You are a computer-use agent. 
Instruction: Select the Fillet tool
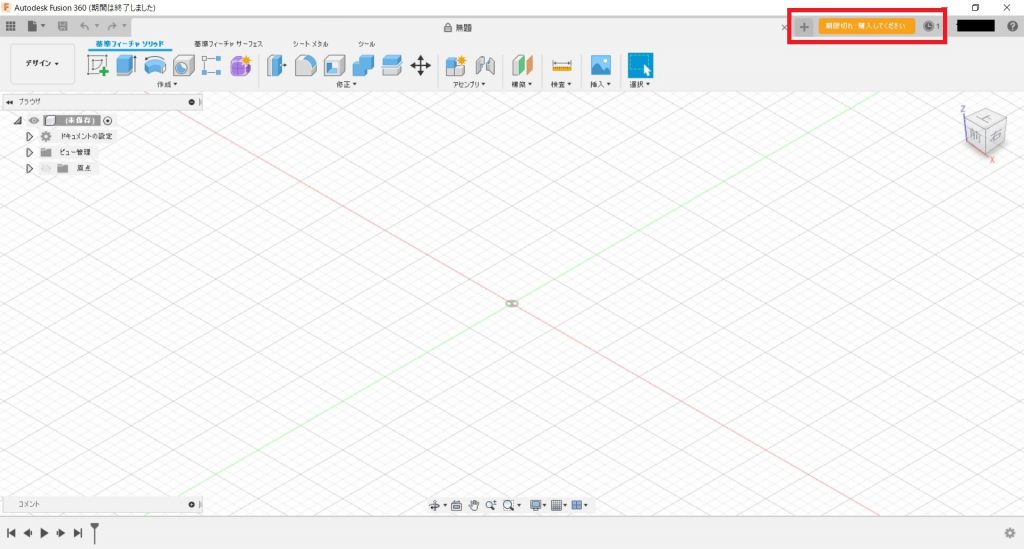click(306, 65)
